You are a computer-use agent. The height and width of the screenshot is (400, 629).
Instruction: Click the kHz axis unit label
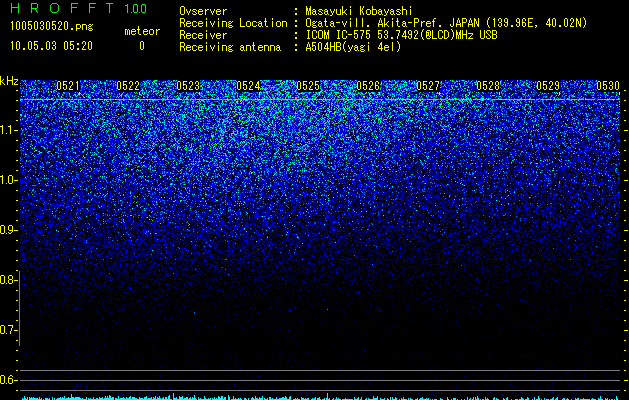tap(9, 81)
